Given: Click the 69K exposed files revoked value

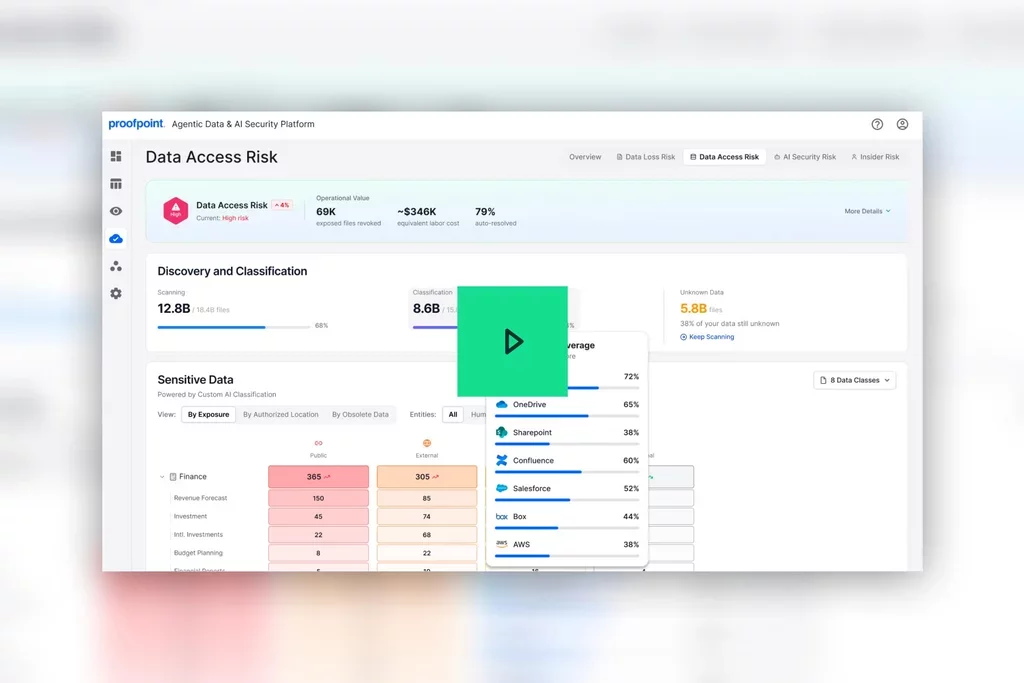Looking at the screenshot, I should [326, 212].
